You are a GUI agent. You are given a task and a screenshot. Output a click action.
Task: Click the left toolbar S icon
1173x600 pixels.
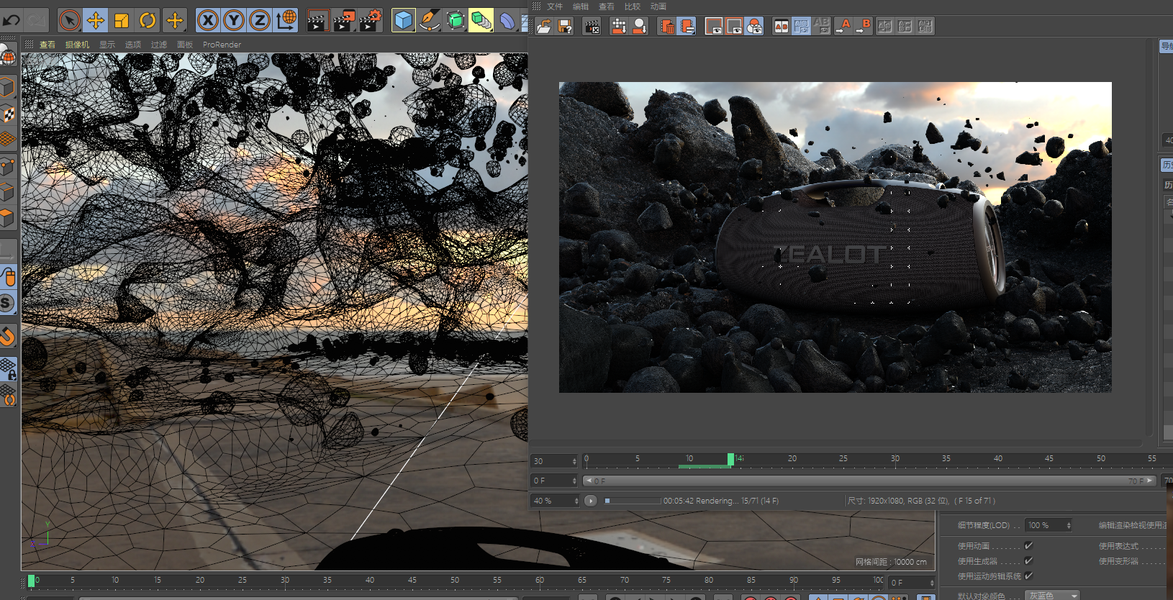(x=7, y=303)
